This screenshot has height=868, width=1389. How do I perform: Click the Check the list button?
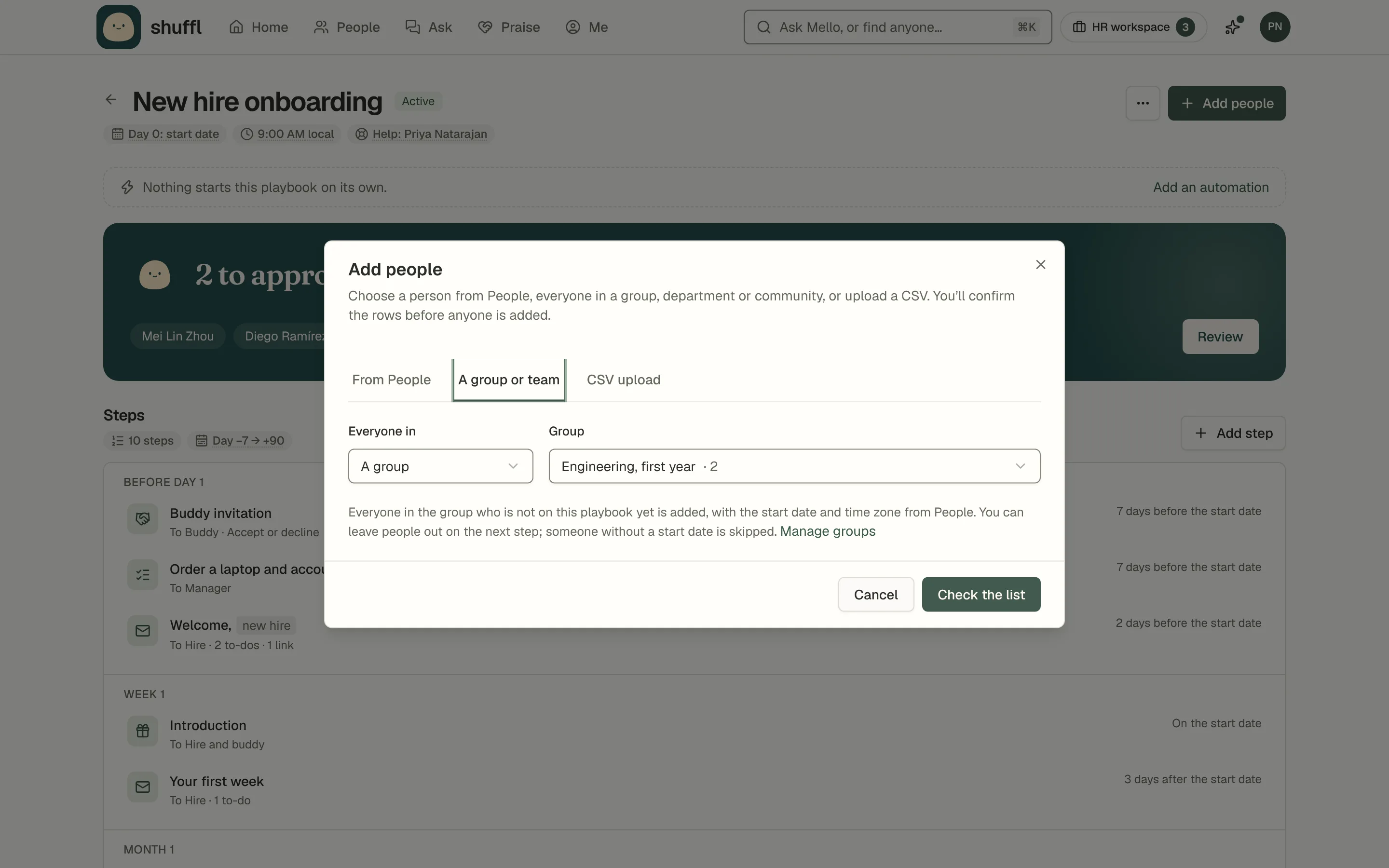click(981, 595)
